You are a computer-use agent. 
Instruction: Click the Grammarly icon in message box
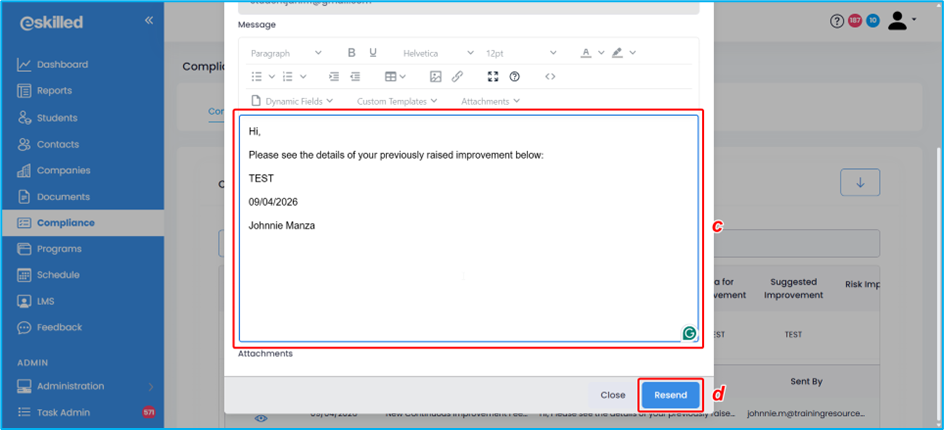tap(689, 334)
